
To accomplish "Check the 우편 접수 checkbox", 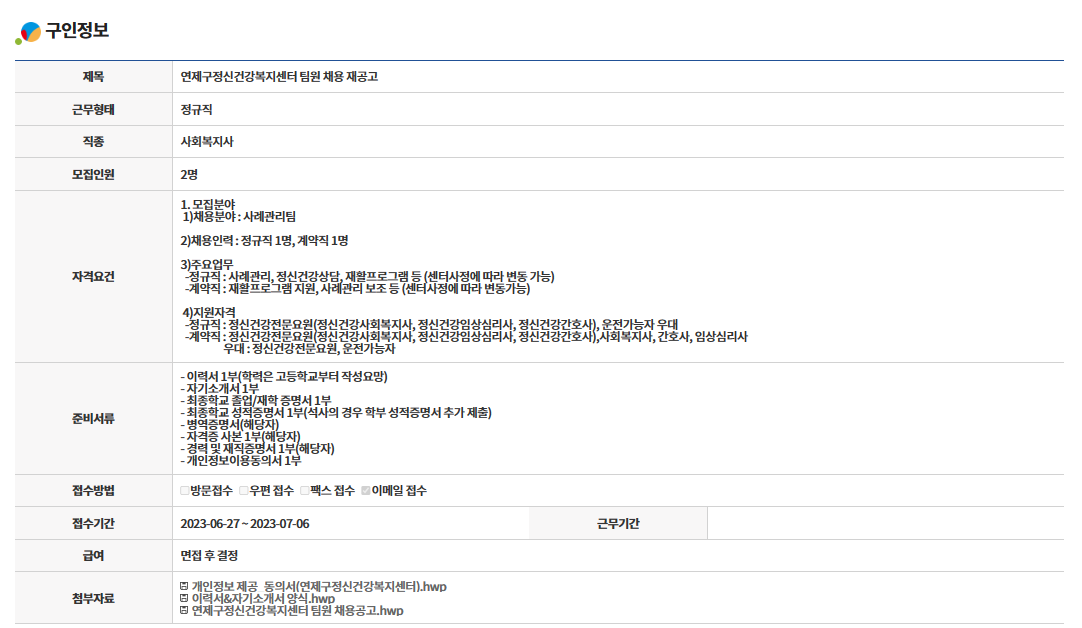I will coord(243,490).
